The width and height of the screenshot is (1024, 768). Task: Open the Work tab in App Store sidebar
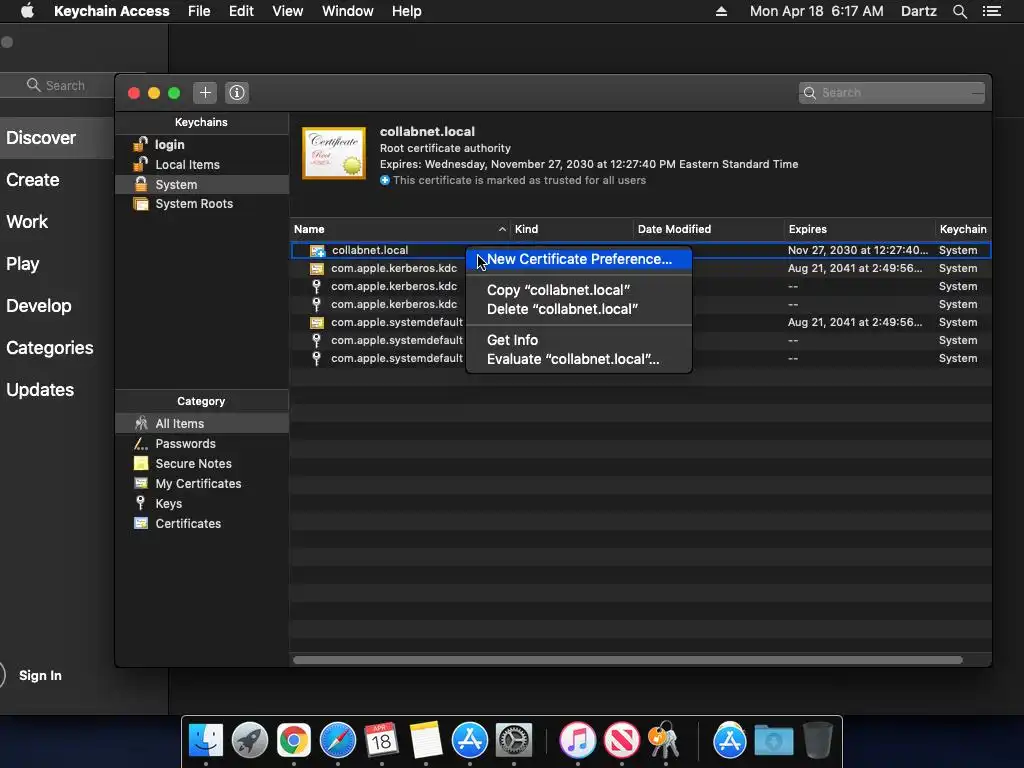point(27,221)
